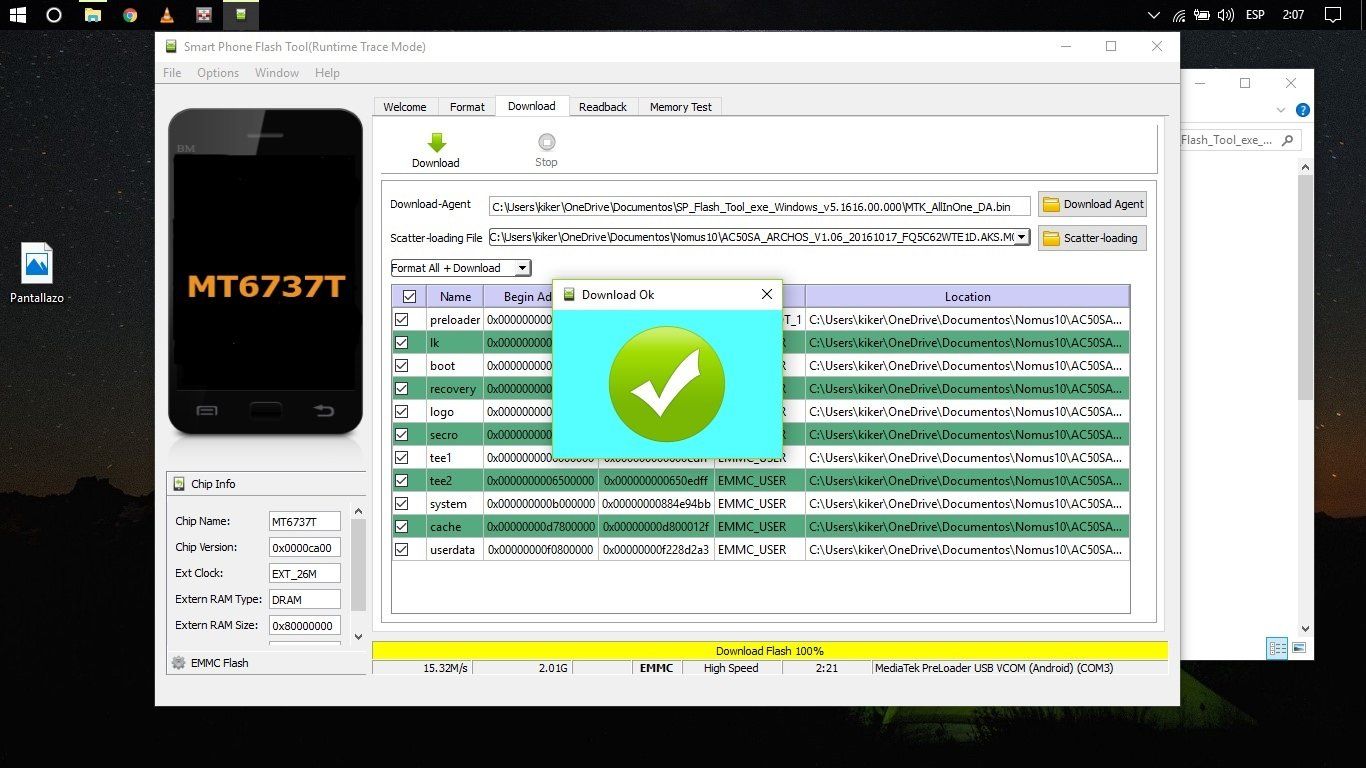
Task: Uncheck the preloader partition checkbox
Action: 402,320
